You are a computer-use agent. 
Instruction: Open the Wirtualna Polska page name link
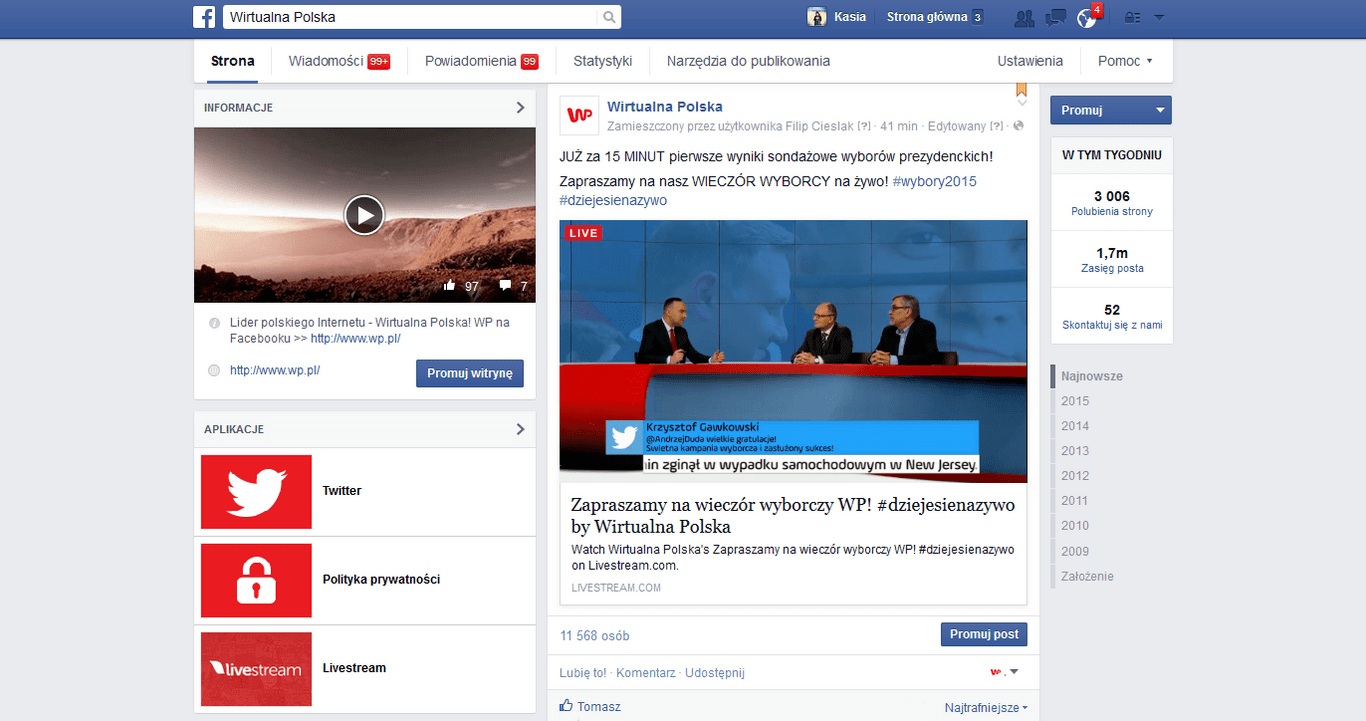coord(665,107)
